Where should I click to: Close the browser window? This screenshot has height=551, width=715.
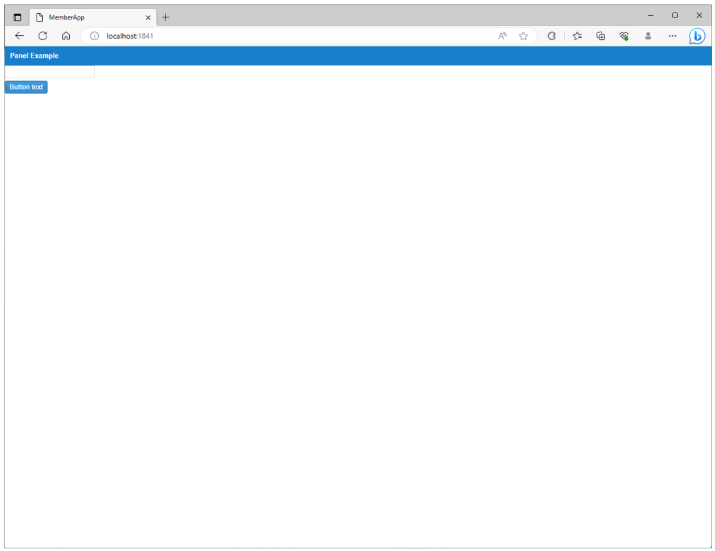click(699, 15)
